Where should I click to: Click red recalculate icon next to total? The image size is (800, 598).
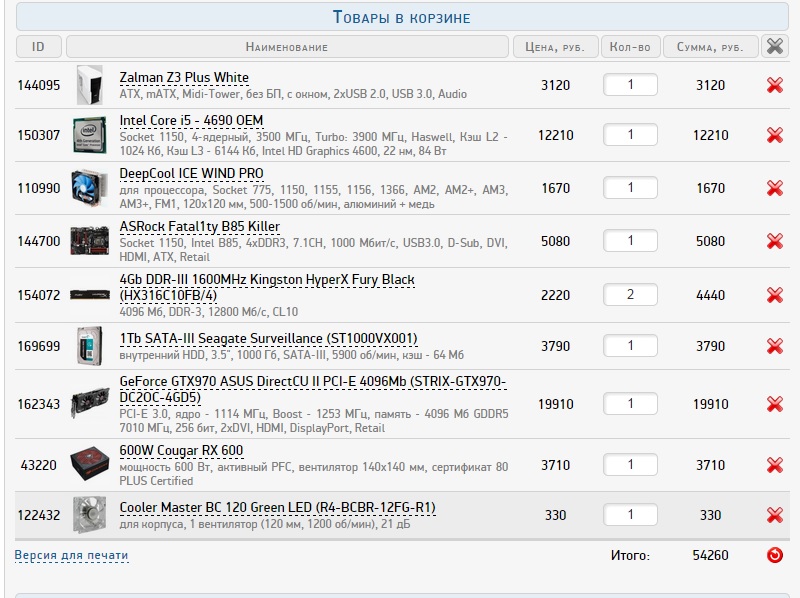[774, 555]
